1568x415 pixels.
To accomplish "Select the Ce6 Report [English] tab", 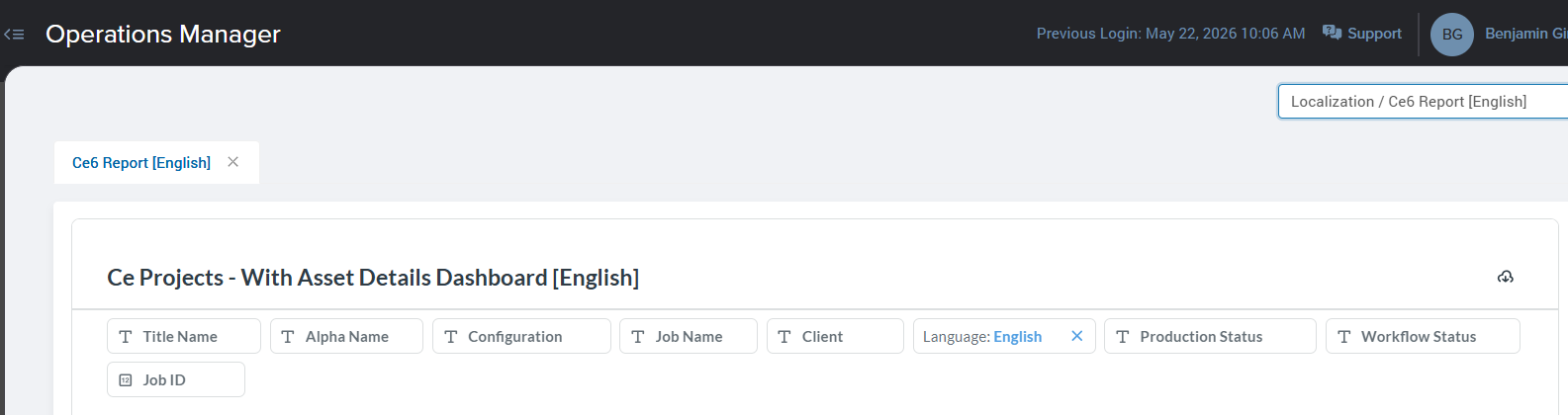I will (141, 163).
